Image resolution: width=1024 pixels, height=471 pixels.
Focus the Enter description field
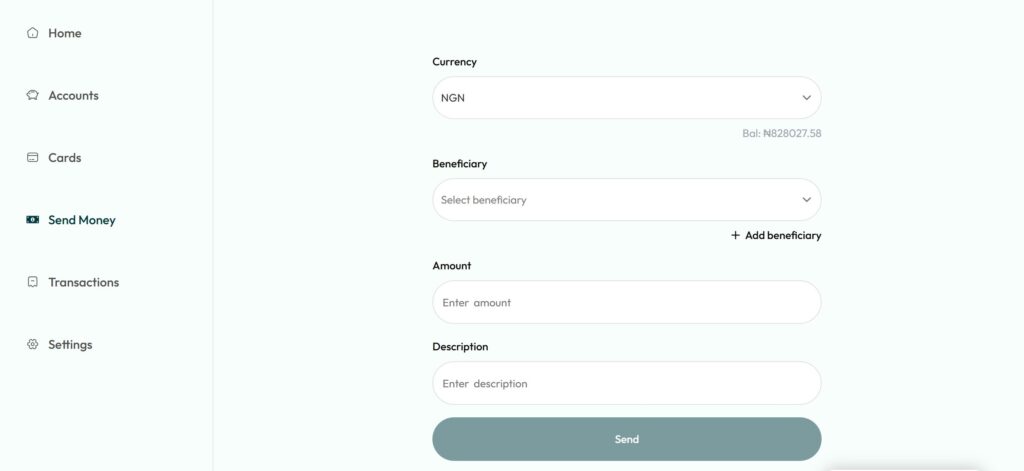626,383
